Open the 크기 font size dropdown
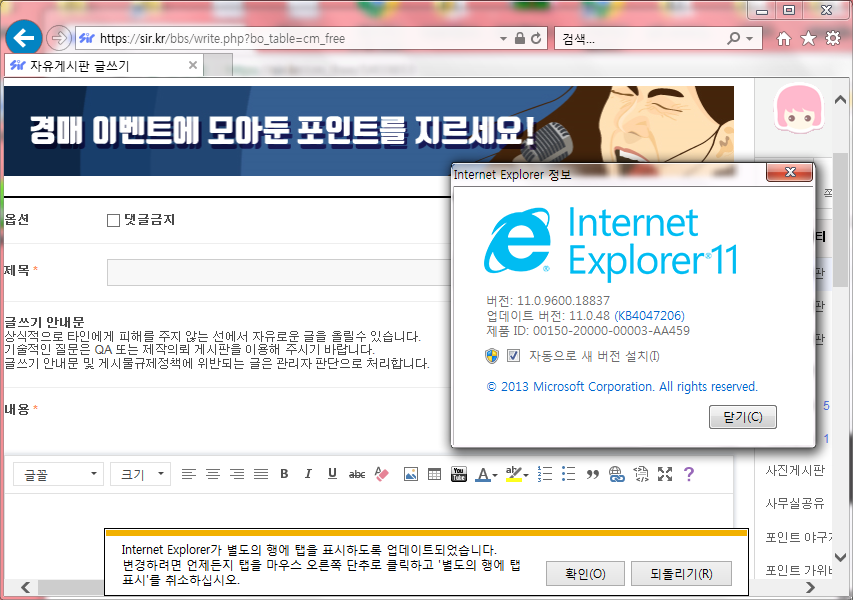The width and height of the screenshot is (853, 600). click(140, 474)
